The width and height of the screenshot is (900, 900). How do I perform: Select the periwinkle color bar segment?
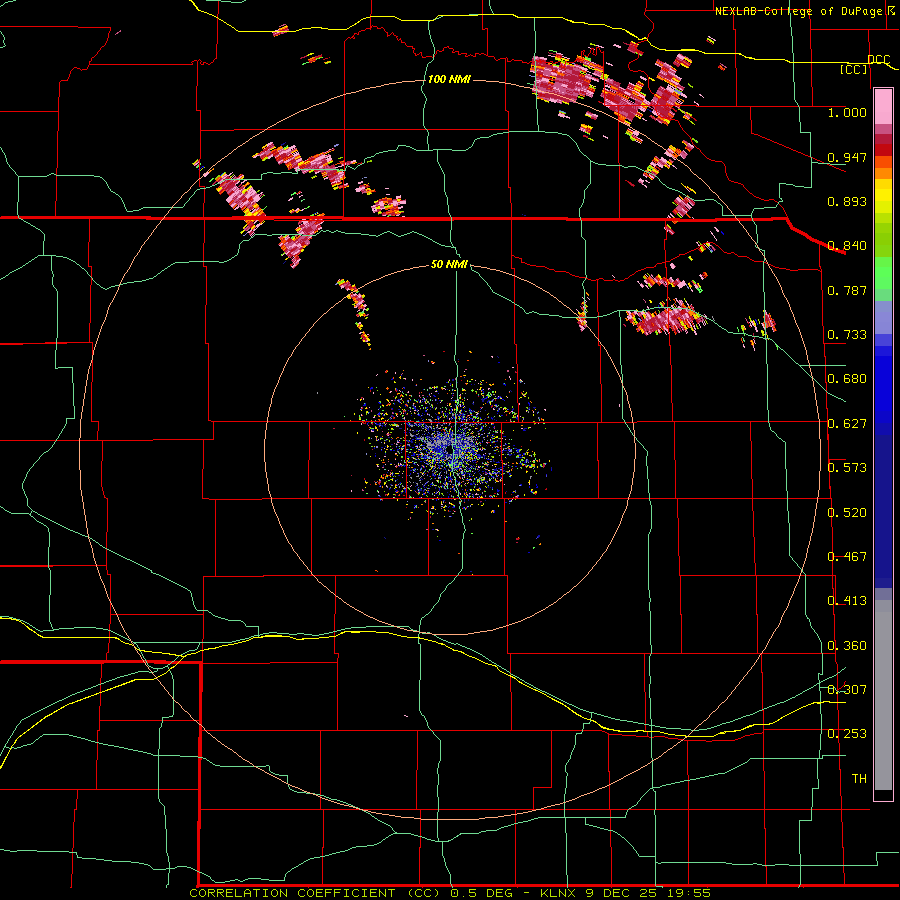click(x=883, y=318)
